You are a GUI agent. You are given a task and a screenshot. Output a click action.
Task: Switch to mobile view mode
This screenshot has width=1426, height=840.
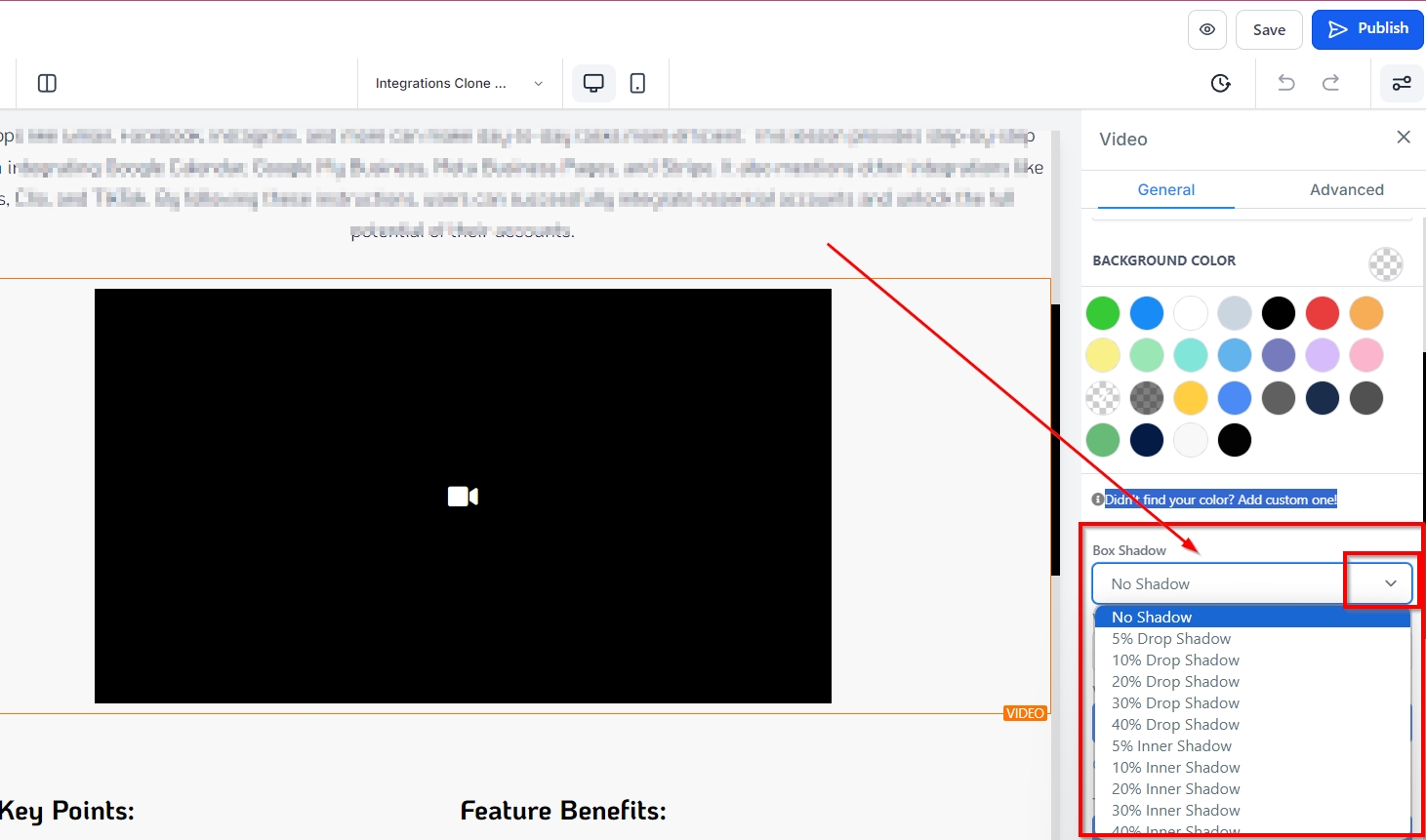pyautogui.click(x=637, y=83)
